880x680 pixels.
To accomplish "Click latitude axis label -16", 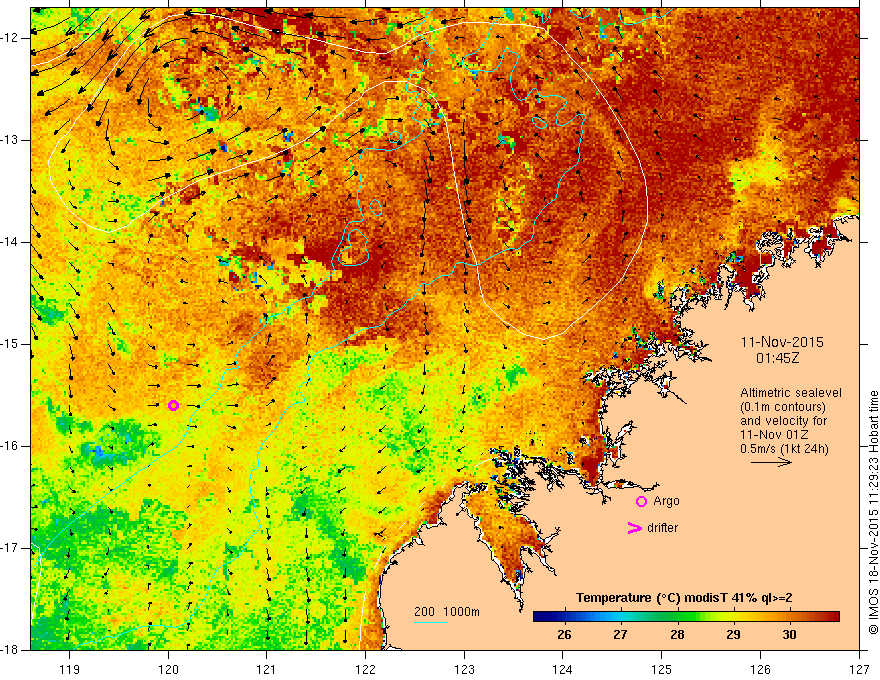I will pyautogui.click(x=10, y=446).
